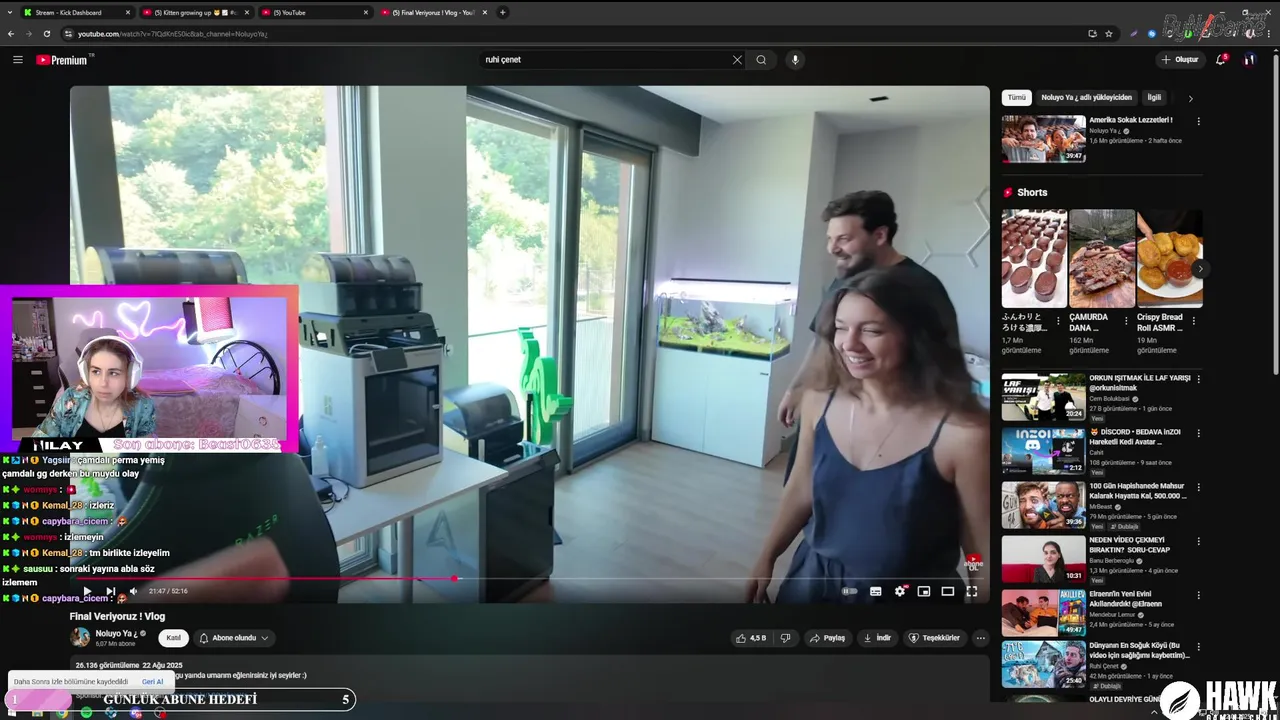Play the paused video
The height and width of the screenshot is (720, 1280).
87,591
